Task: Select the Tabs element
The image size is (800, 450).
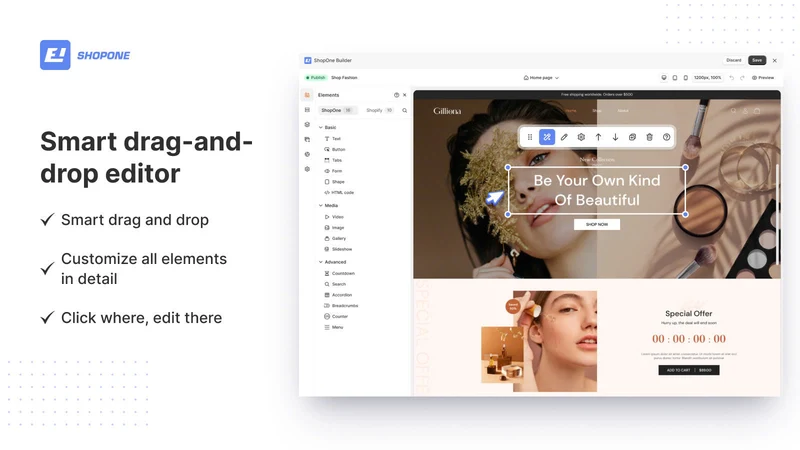Action: click(333, 160)
